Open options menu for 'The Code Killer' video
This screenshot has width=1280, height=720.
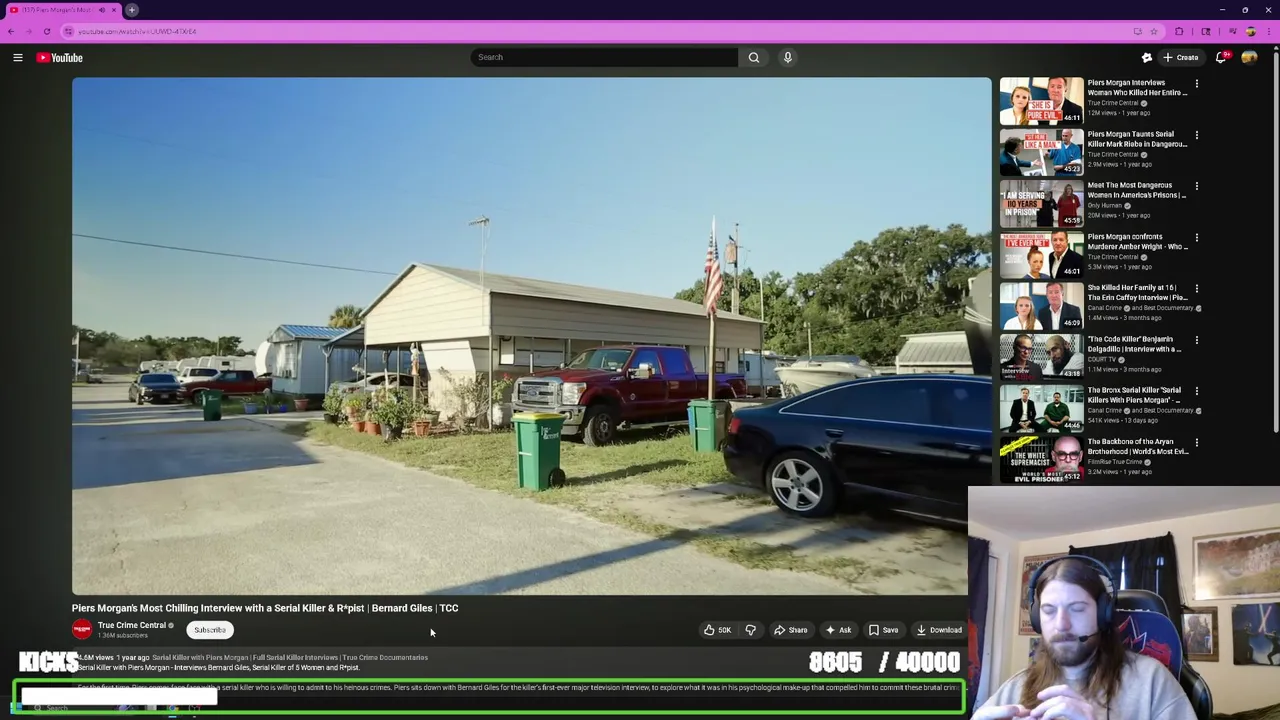1196,340
